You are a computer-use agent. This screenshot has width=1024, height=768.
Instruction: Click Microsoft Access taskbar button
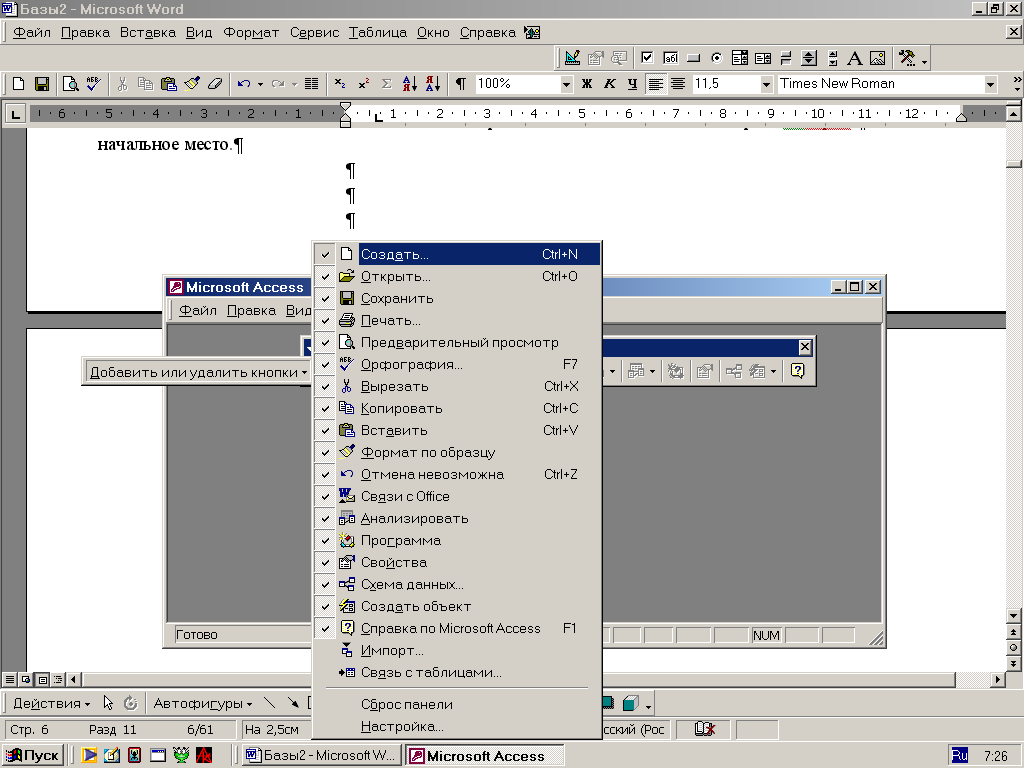coord(485,756)
